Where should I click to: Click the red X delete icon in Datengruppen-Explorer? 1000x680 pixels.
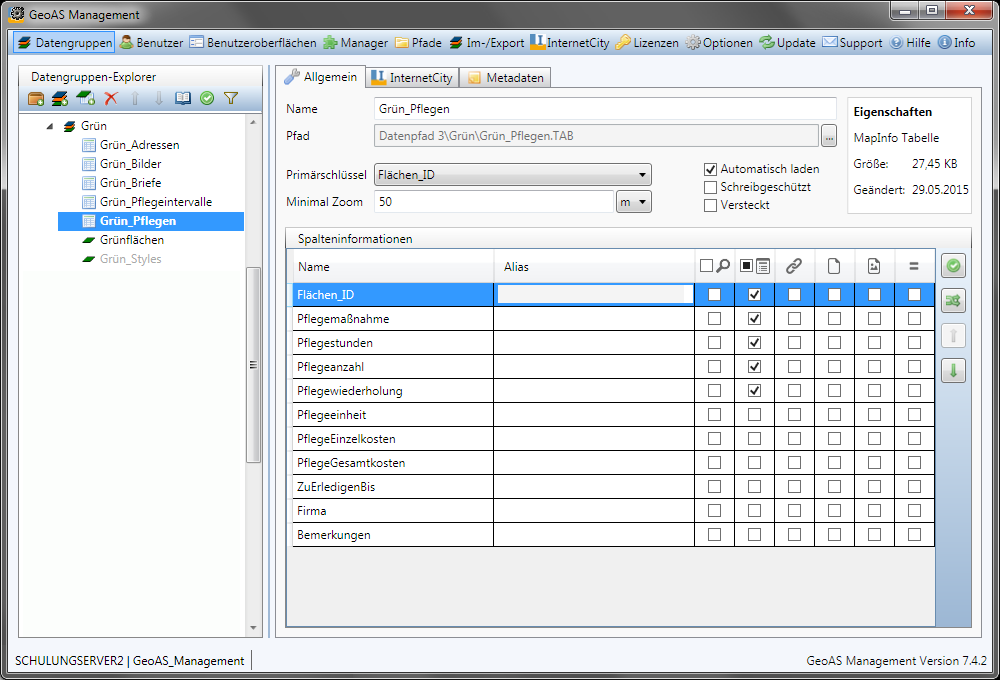click(x=111, y=98)
